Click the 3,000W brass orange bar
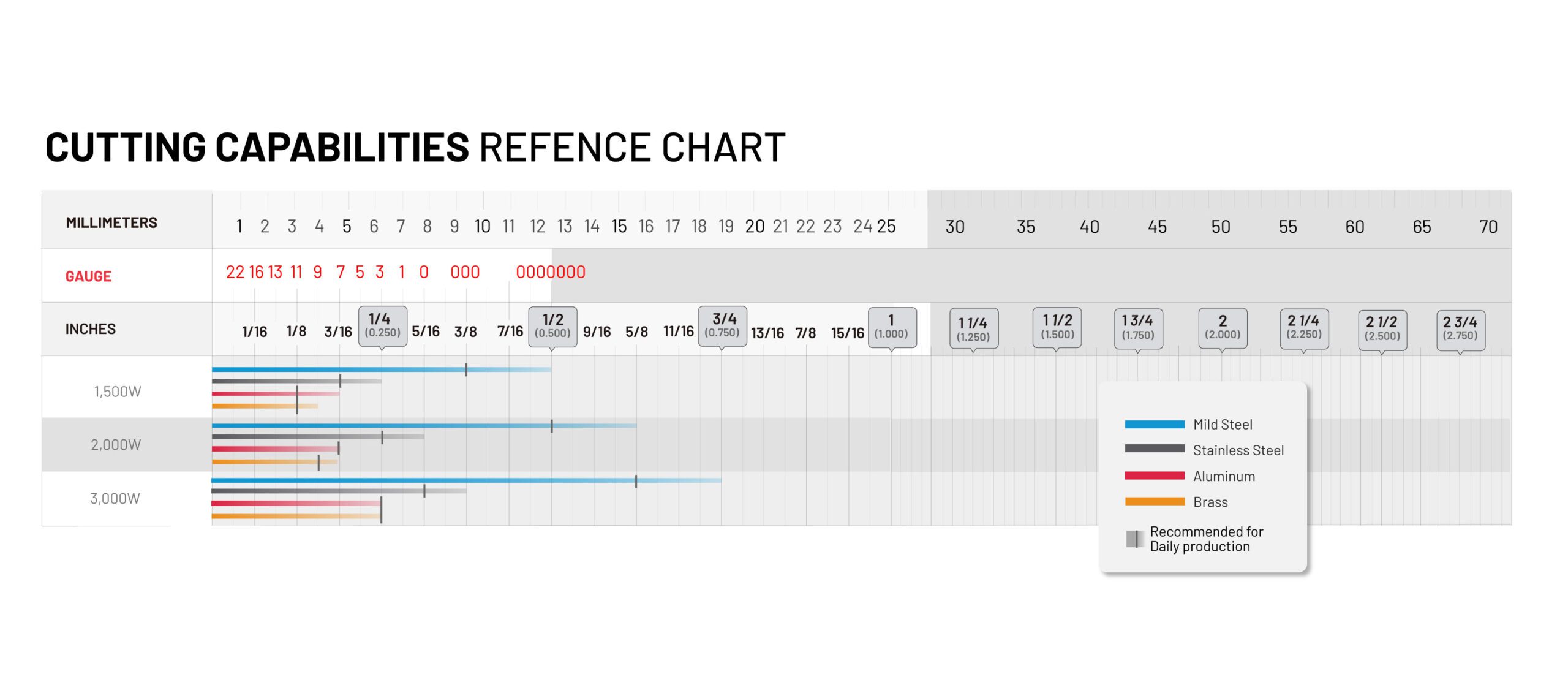The image size is (1568, 682). point(296,517)
